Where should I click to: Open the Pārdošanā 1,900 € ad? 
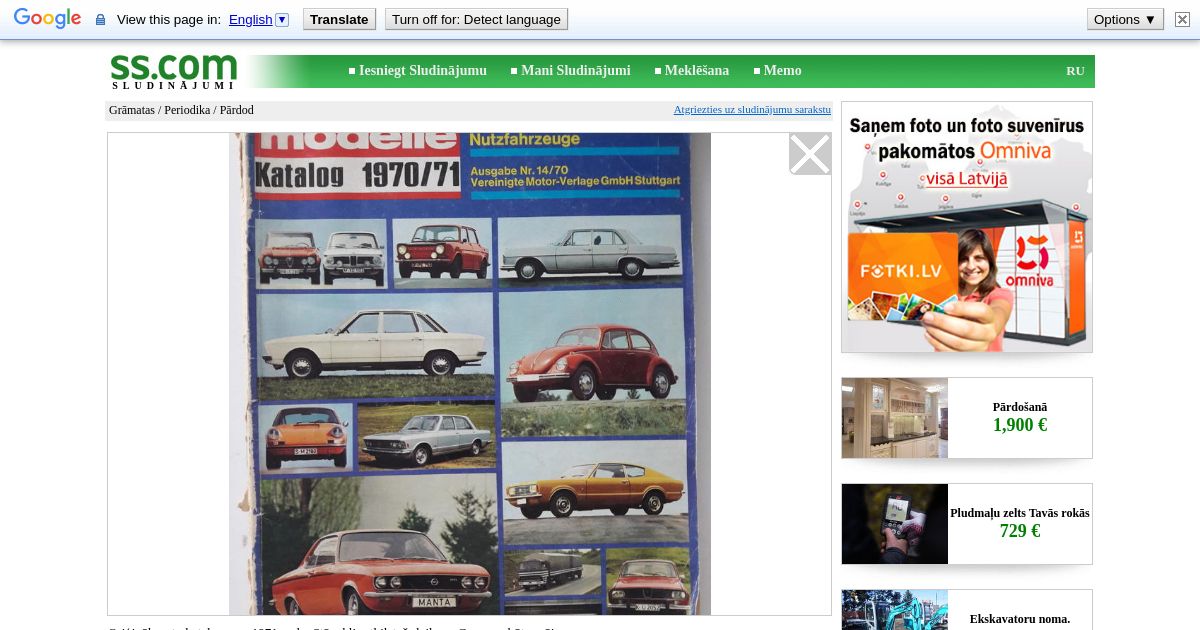click(967, 418)
